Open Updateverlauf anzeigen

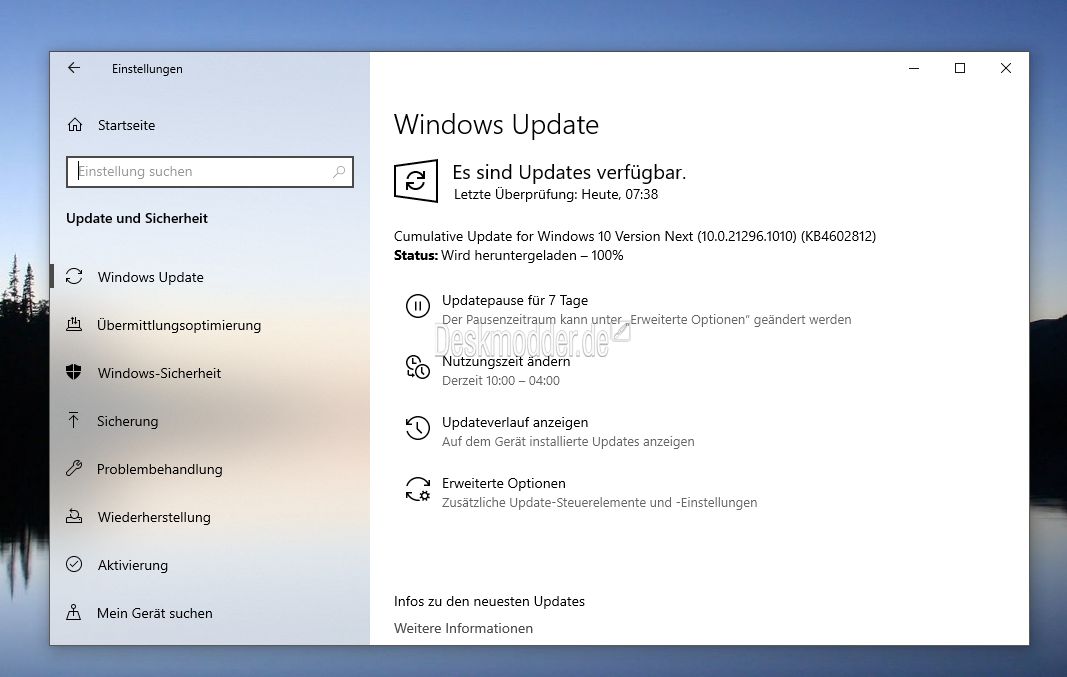515,423
